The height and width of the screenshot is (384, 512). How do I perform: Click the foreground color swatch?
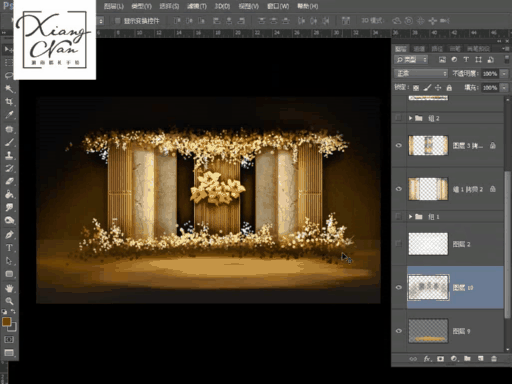point(6,322)
